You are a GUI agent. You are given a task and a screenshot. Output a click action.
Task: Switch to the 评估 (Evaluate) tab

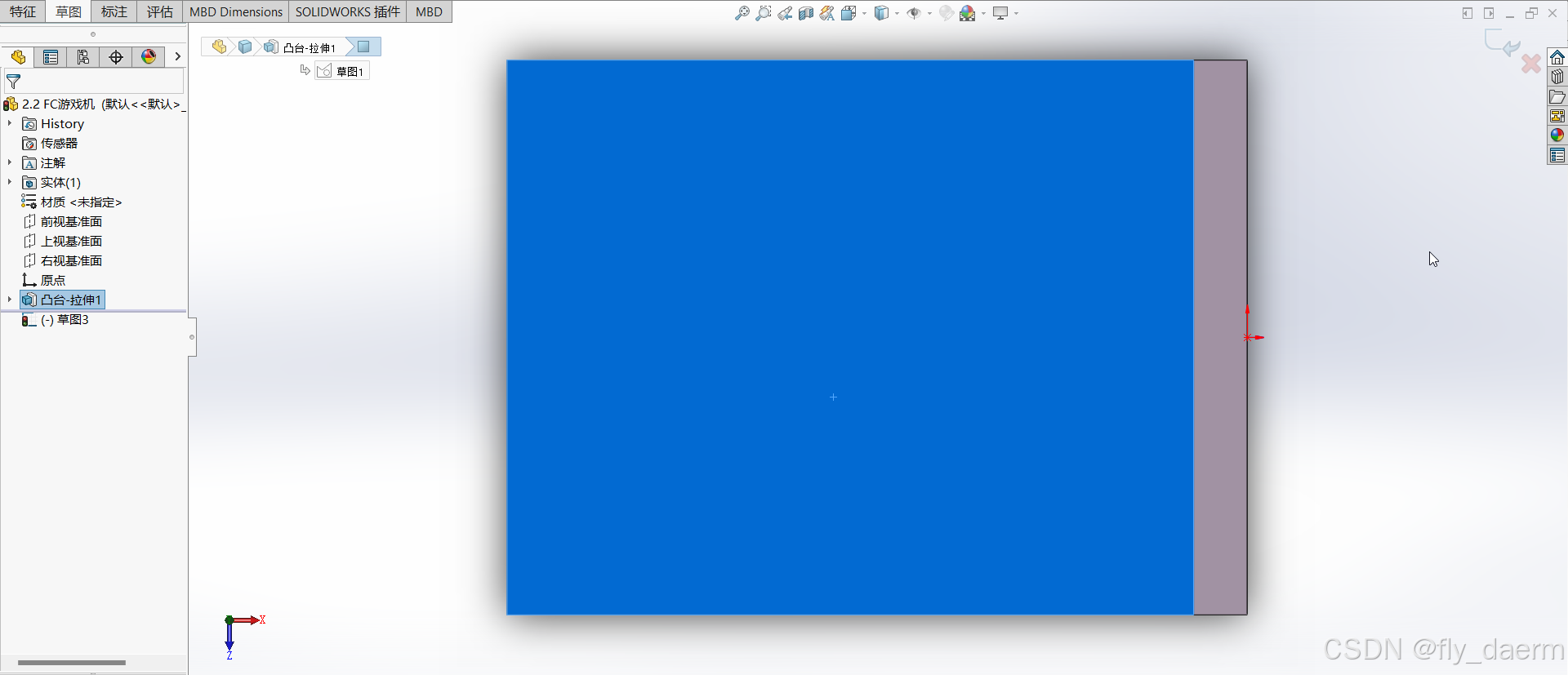point(160,11)
